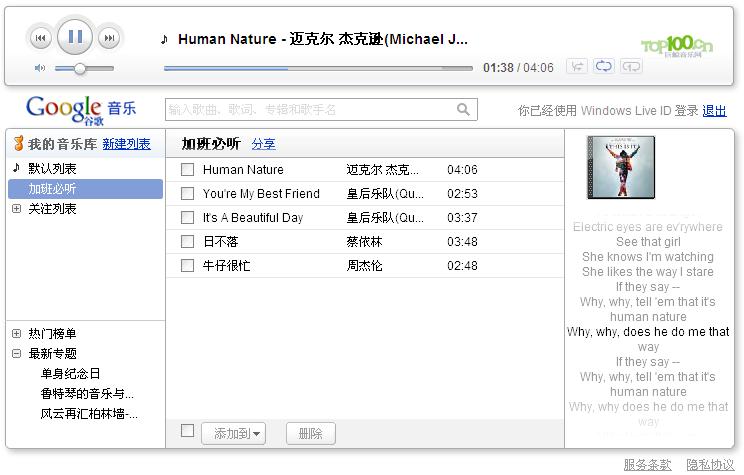Click artist 周杰伦

[364, 265]
